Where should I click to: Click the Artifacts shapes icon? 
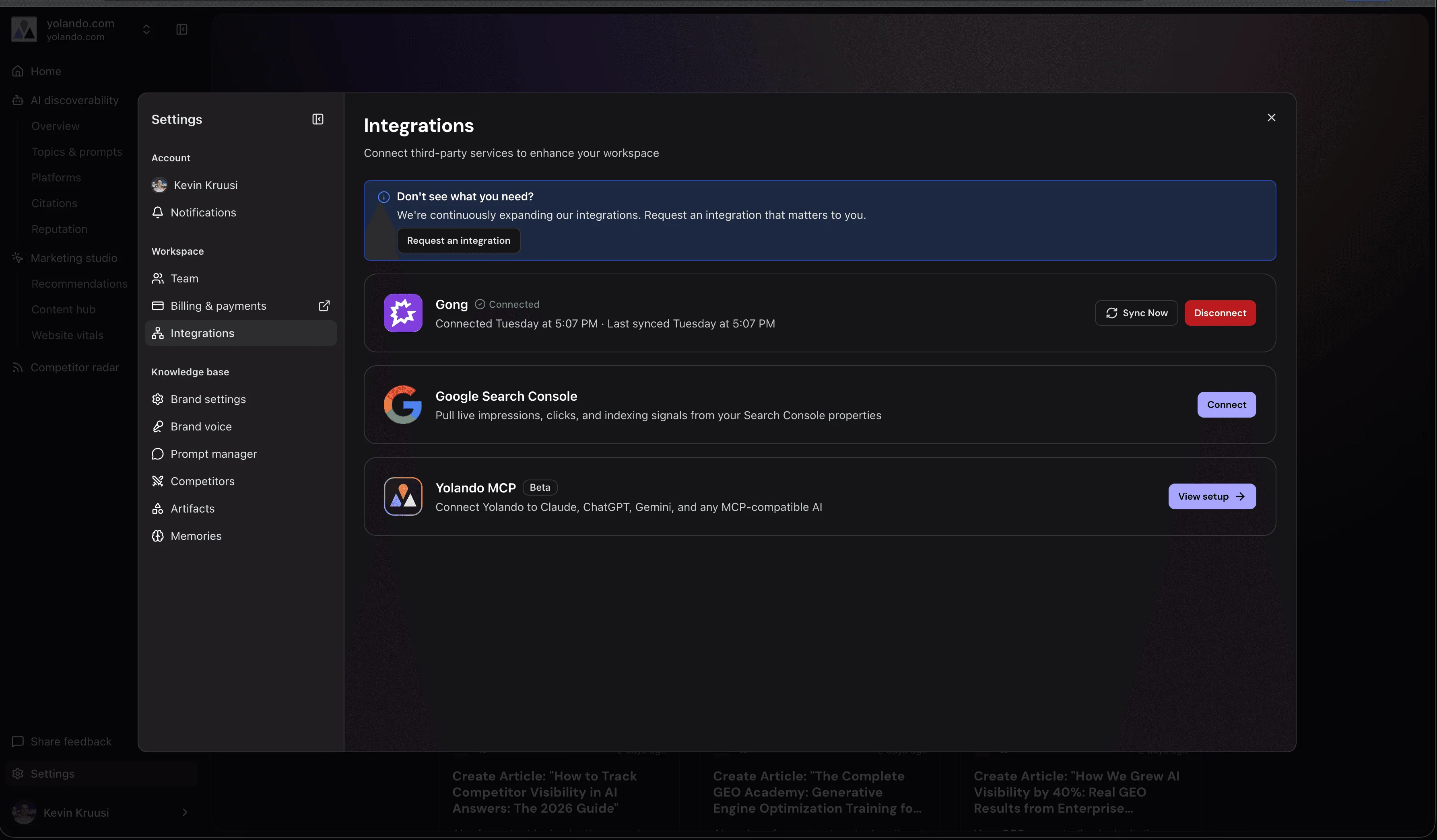(x=157, y=509)
